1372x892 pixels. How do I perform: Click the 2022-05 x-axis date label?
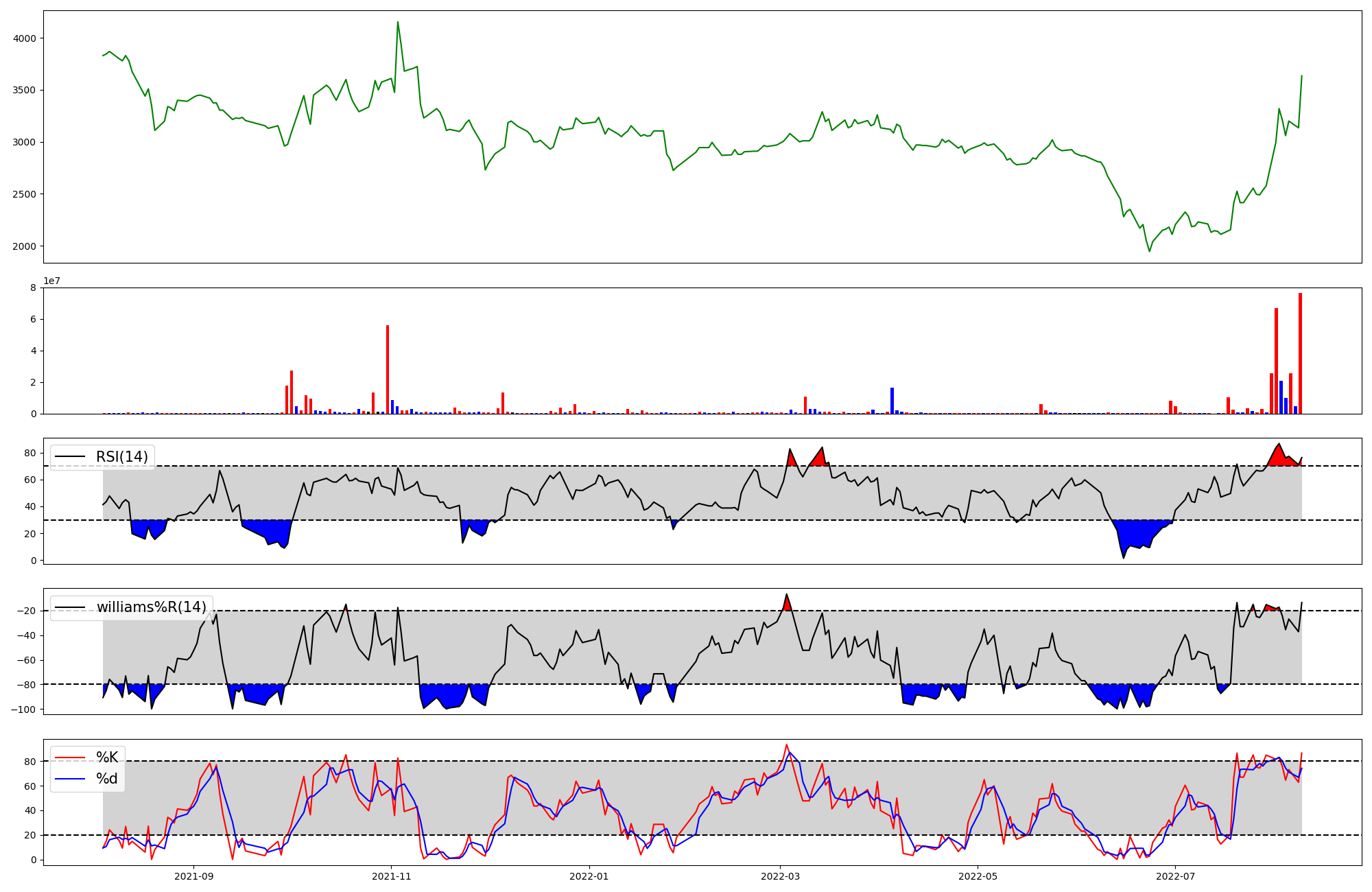(x=978, y=876)
